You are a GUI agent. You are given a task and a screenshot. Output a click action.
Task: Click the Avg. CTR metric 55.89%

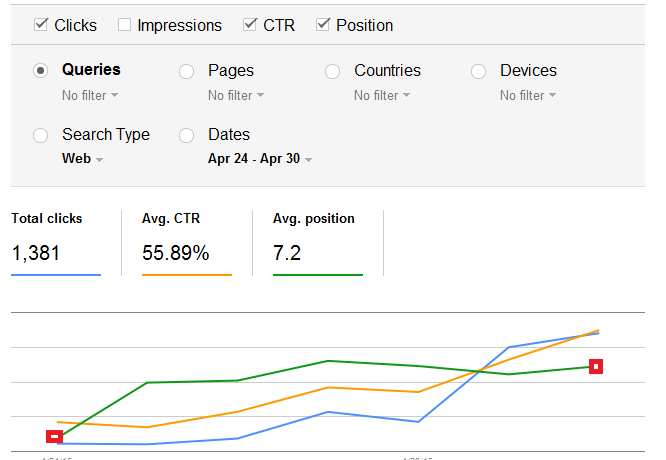(176, 253)
